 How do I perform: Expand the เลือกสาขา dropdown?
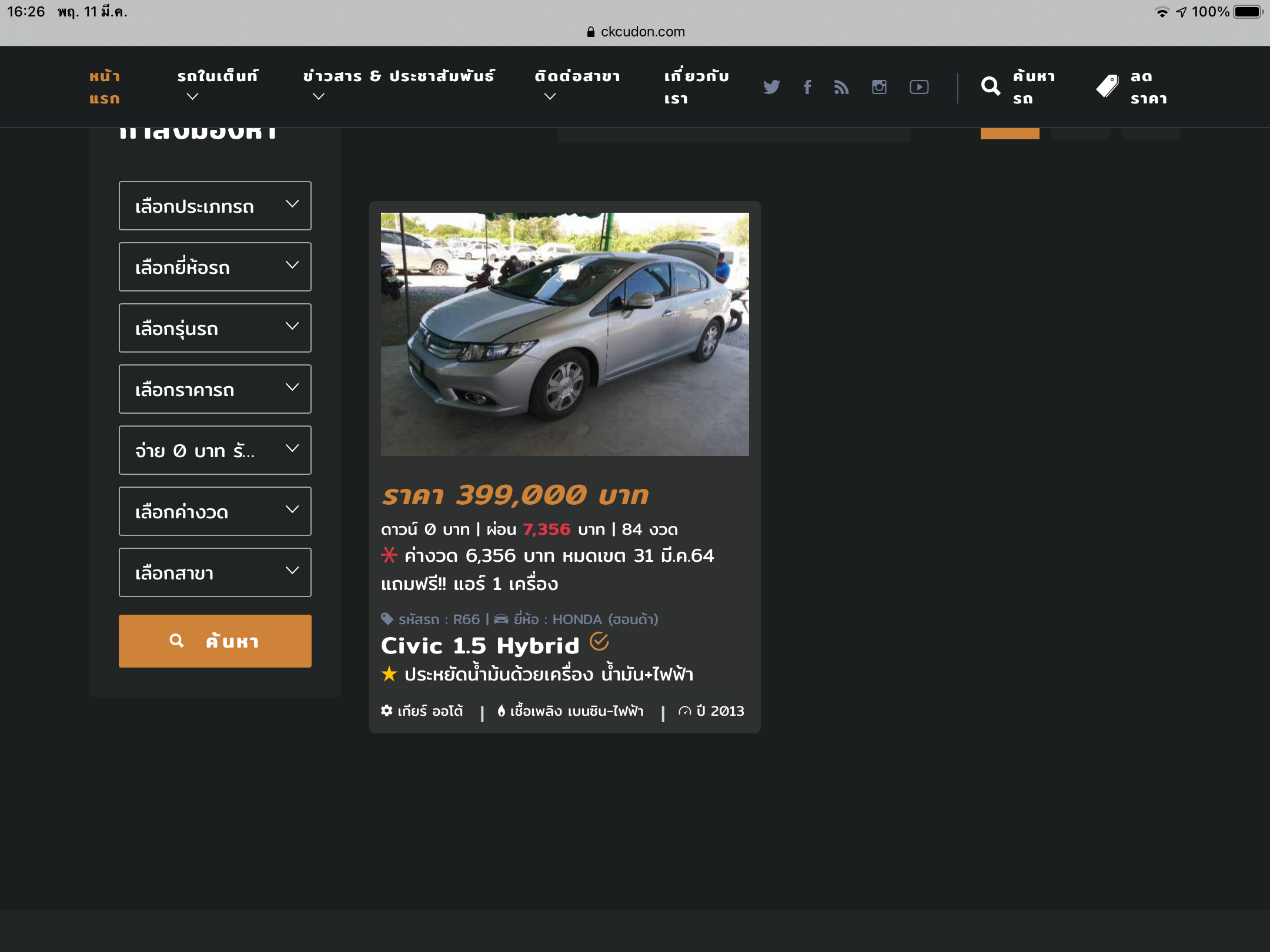pos(215,572)
